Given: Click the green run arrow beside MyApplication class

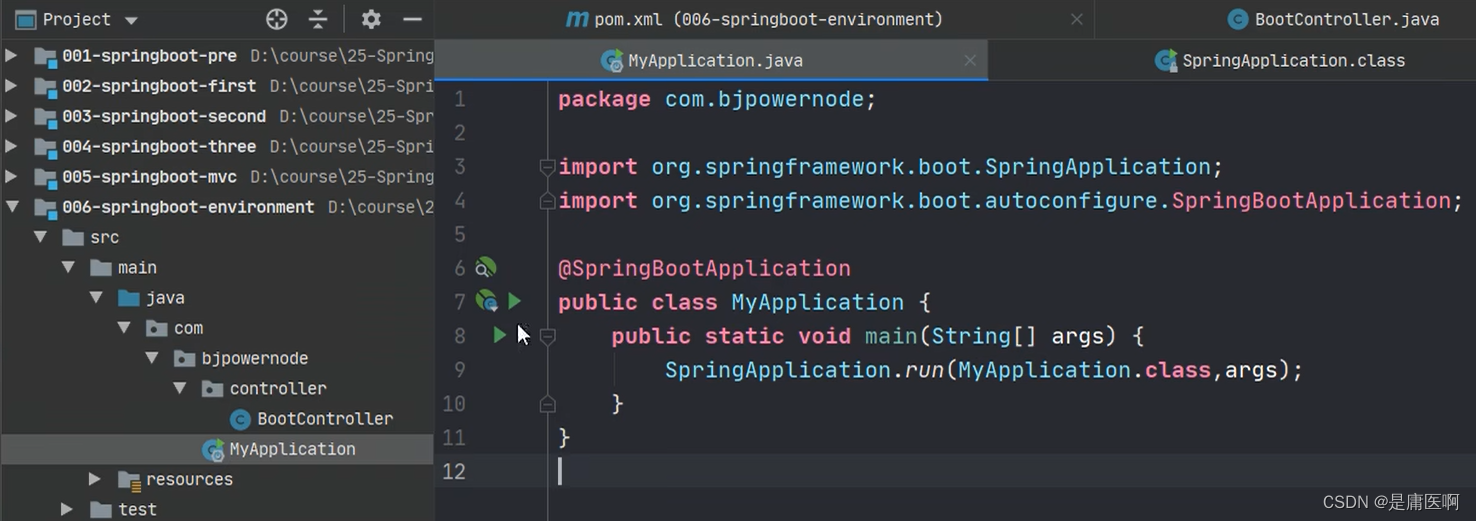Looking at the screenshot, I should pos(514,301).
